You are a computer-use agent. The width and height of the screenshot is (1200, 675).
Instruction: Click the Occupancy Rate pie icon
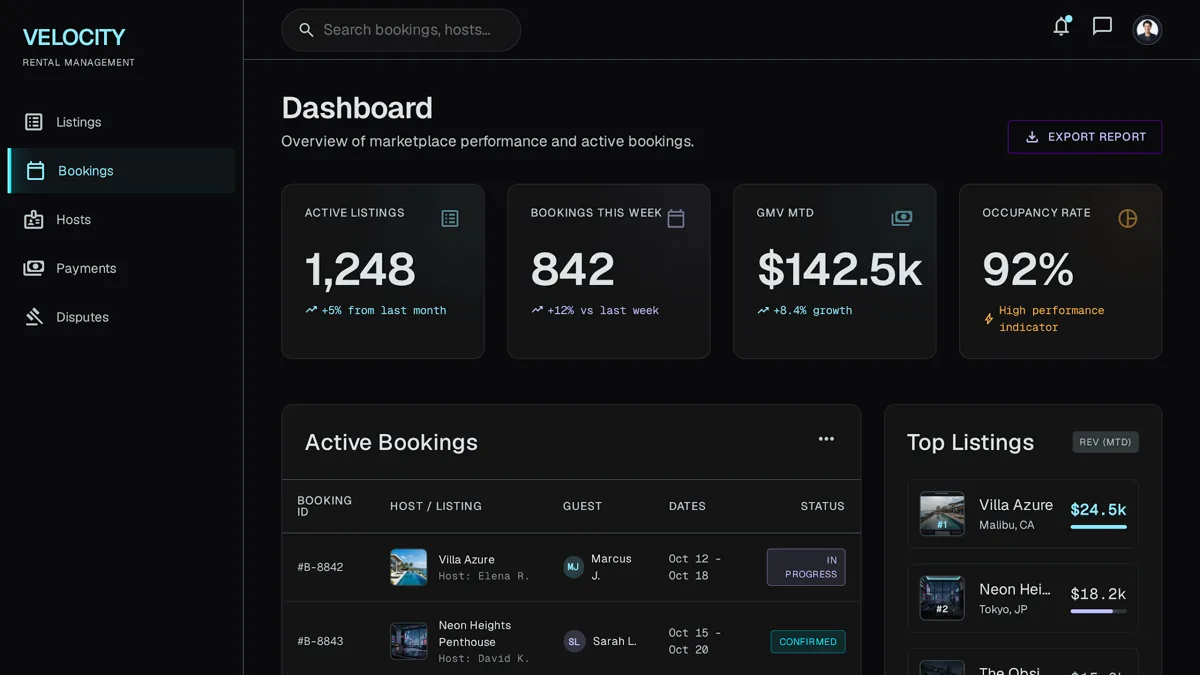pyautogui.click(x=1128, y=218)
